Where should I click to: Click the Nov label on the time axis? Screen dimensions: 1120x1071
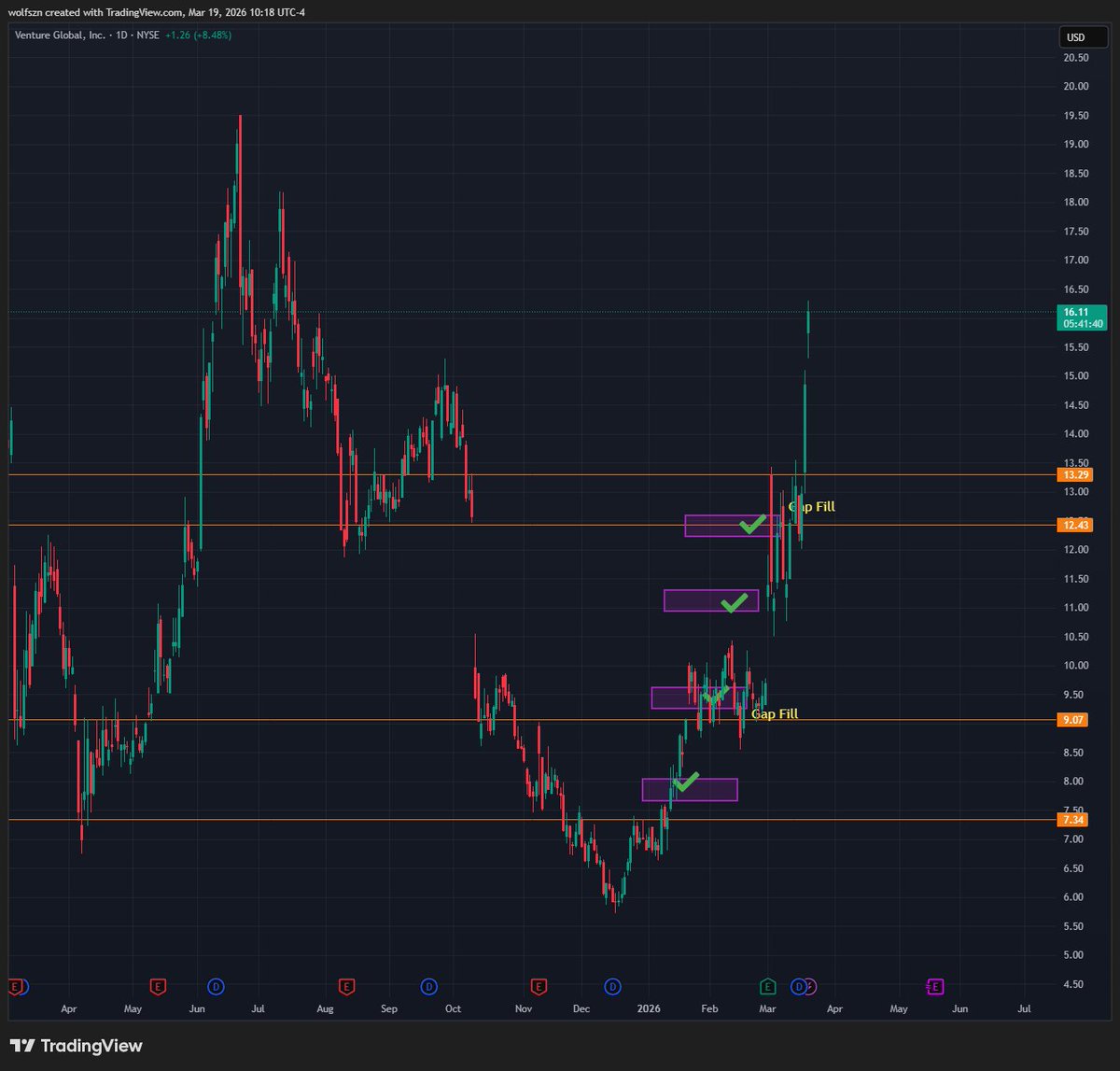(524, 1009)
